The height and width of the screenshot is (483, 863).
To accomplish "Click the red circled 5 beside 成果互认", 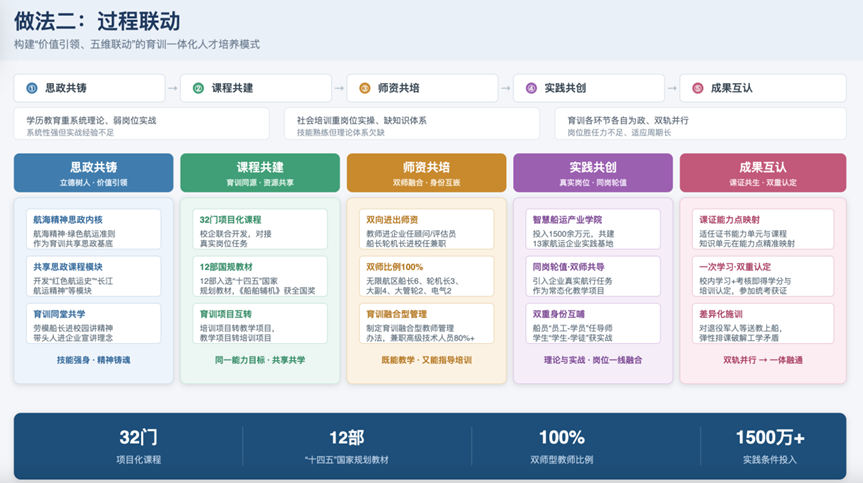I will (x=698, y=88).
